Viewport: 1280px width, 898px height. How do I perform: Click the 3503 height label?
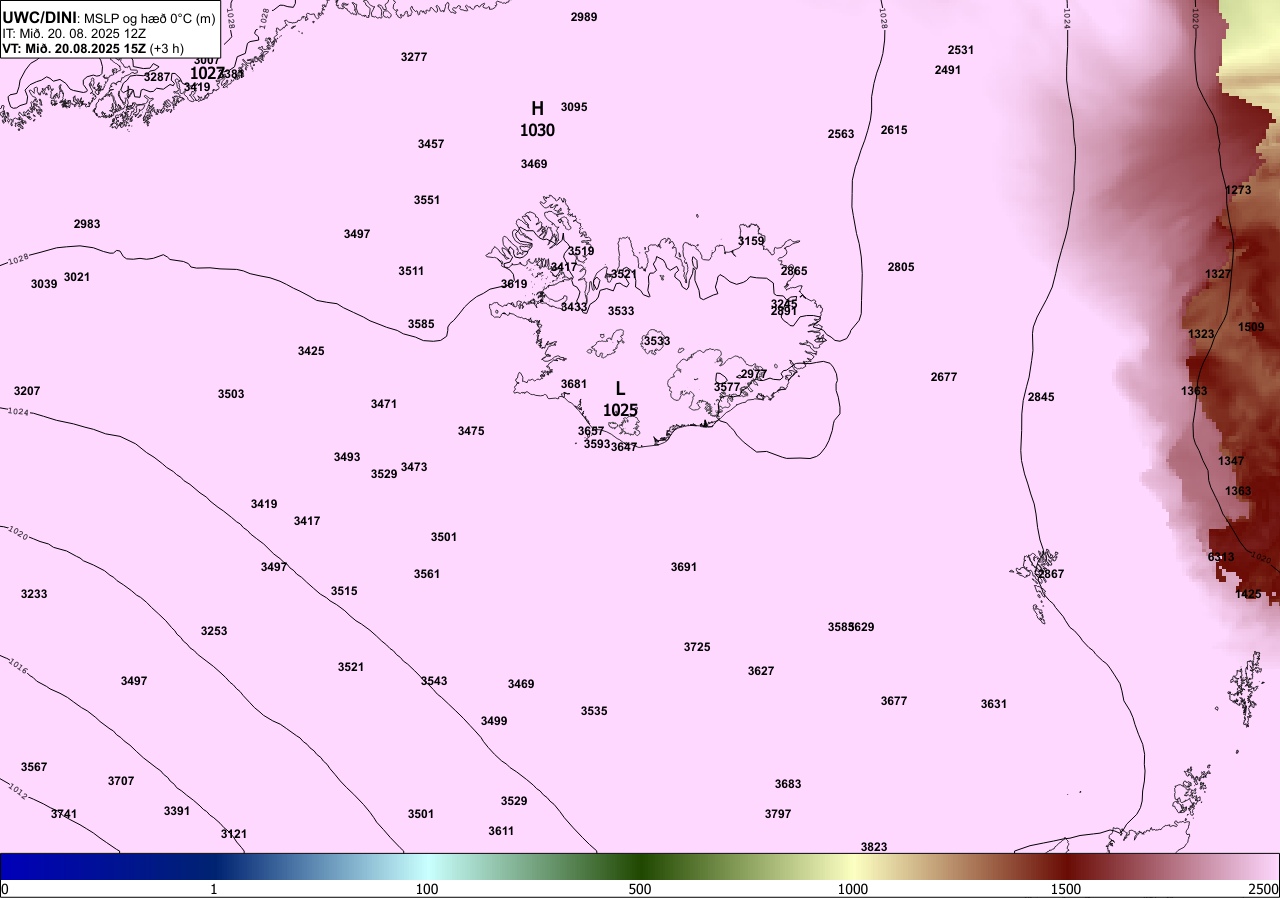[x=231, y=394]
